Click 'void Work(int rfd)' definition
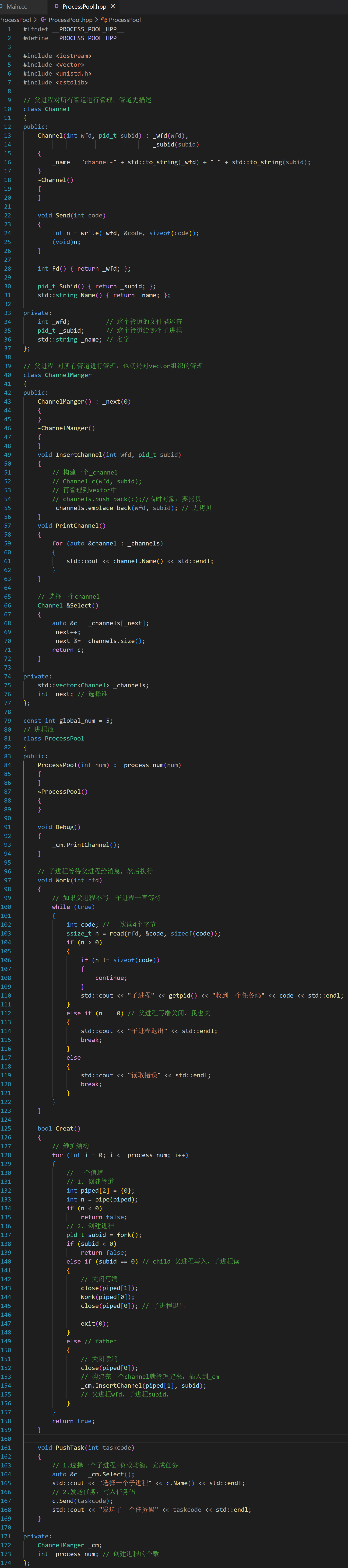 point(70,880)
